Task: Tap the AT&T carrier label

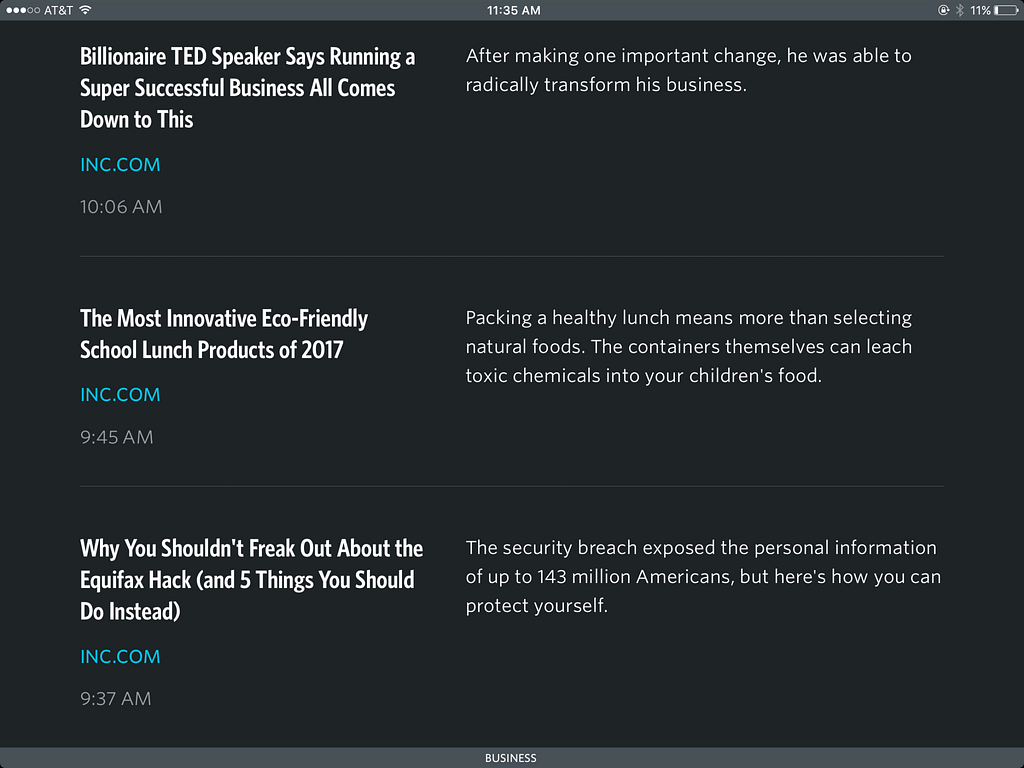Action: (58, 10)
